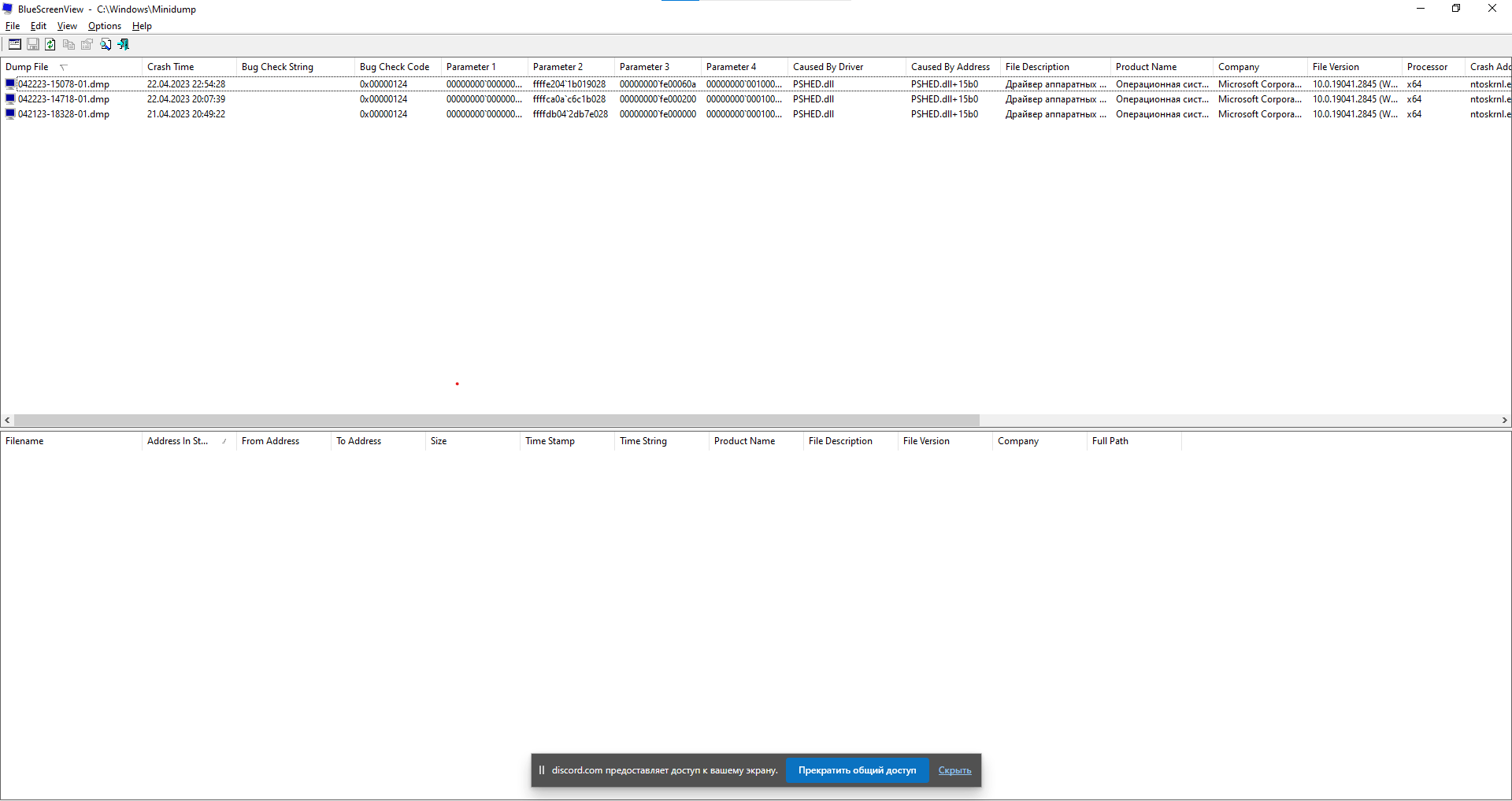Open the View menu

click(67, 26)
